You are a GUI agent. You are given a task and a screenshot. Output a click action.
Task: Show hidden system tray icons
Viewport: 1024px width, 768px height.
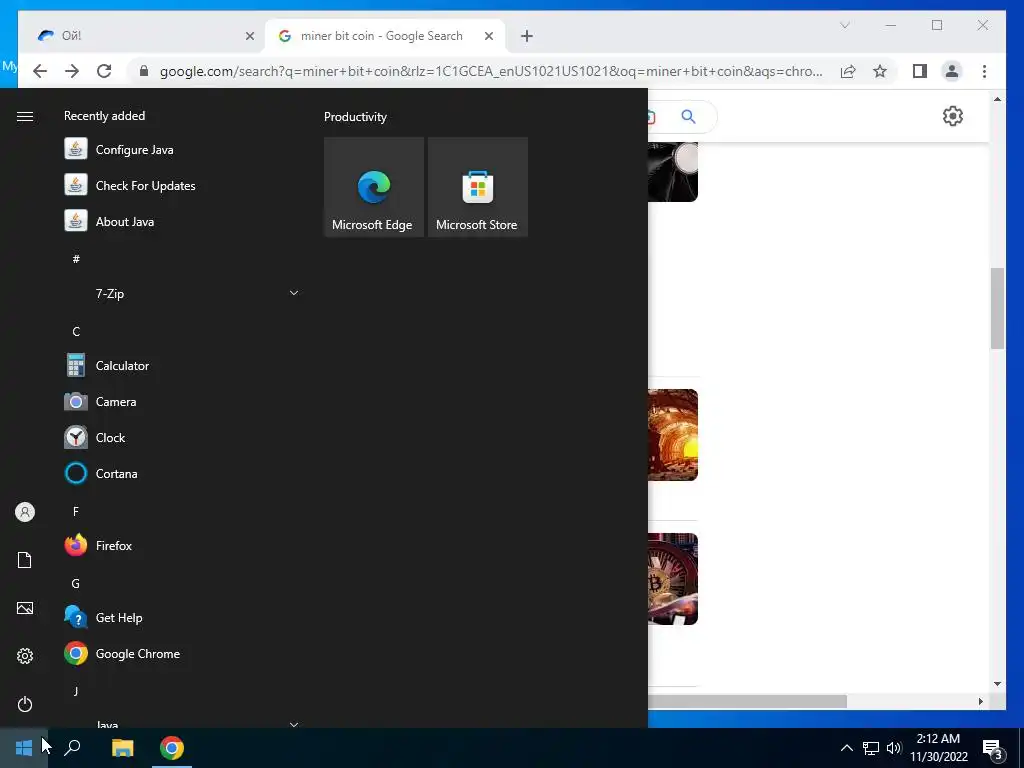tap(846, 748)
